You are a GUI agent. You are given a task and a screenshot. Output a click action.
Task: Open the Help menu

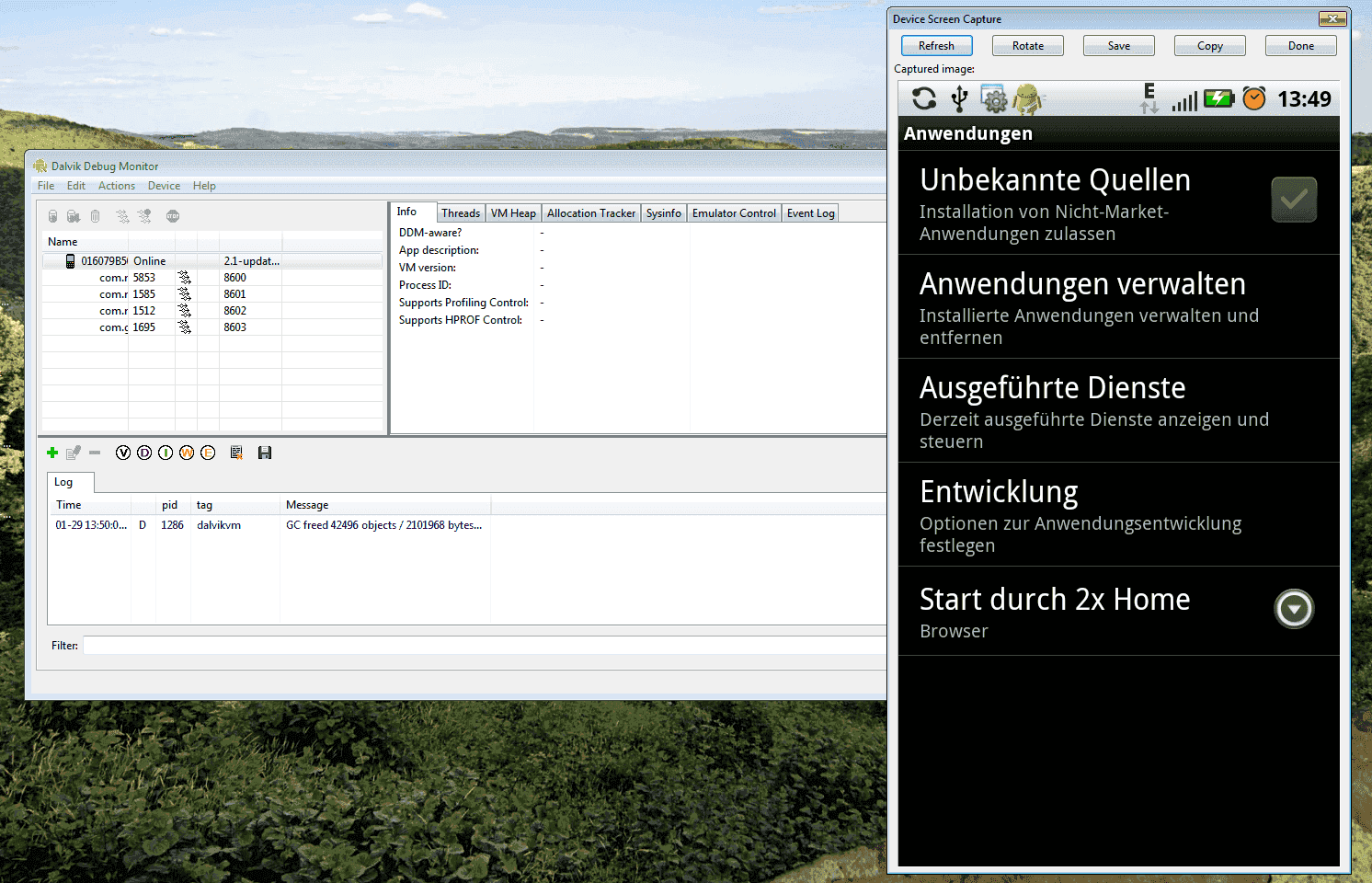point(204,186)
